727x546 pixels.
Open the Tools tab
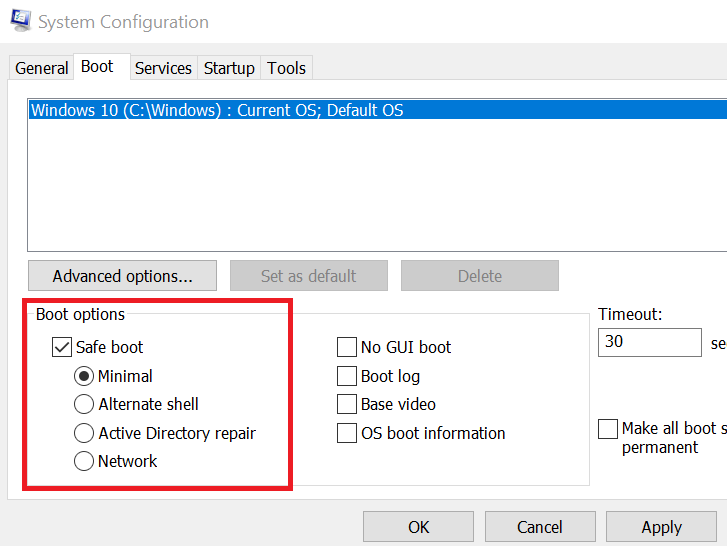(x=287, y=68)
